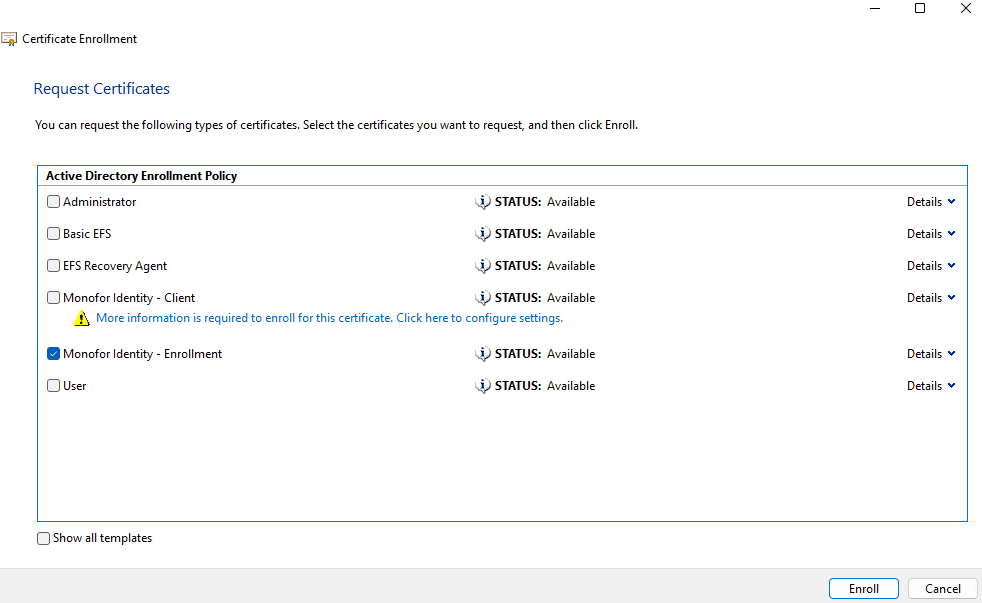Check the Administrator certificate checkbox
The width and height of the screenshot is (982, 603).
54,202
